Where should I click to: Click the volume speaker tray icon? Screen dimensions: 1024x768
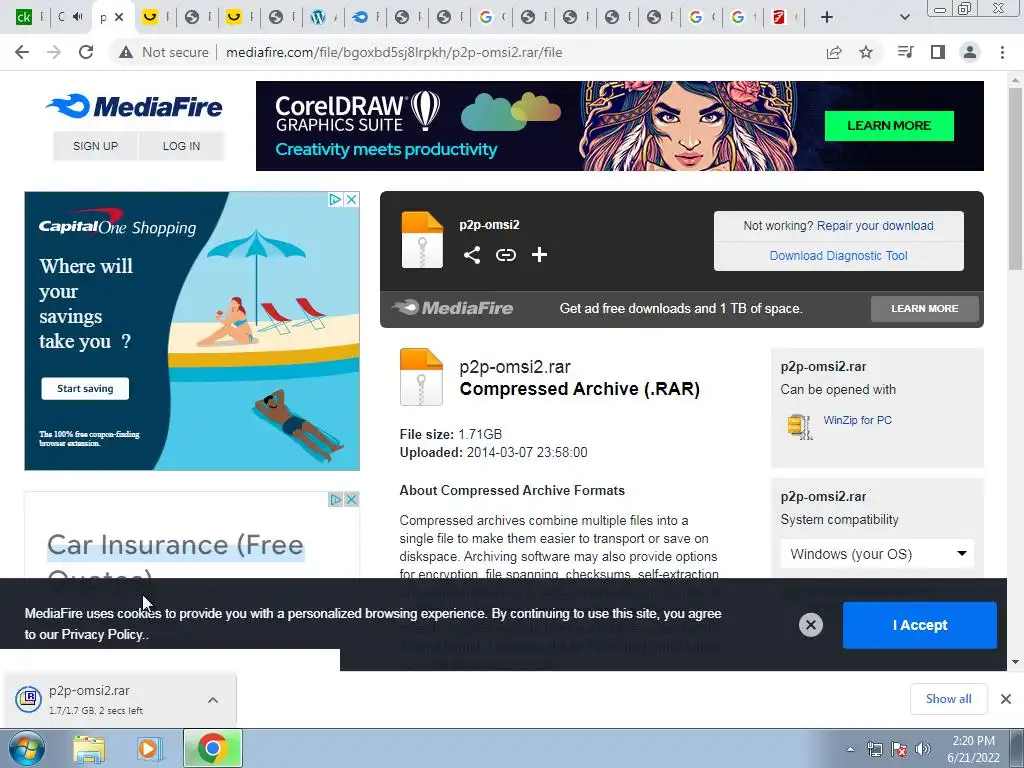(923, 749)
